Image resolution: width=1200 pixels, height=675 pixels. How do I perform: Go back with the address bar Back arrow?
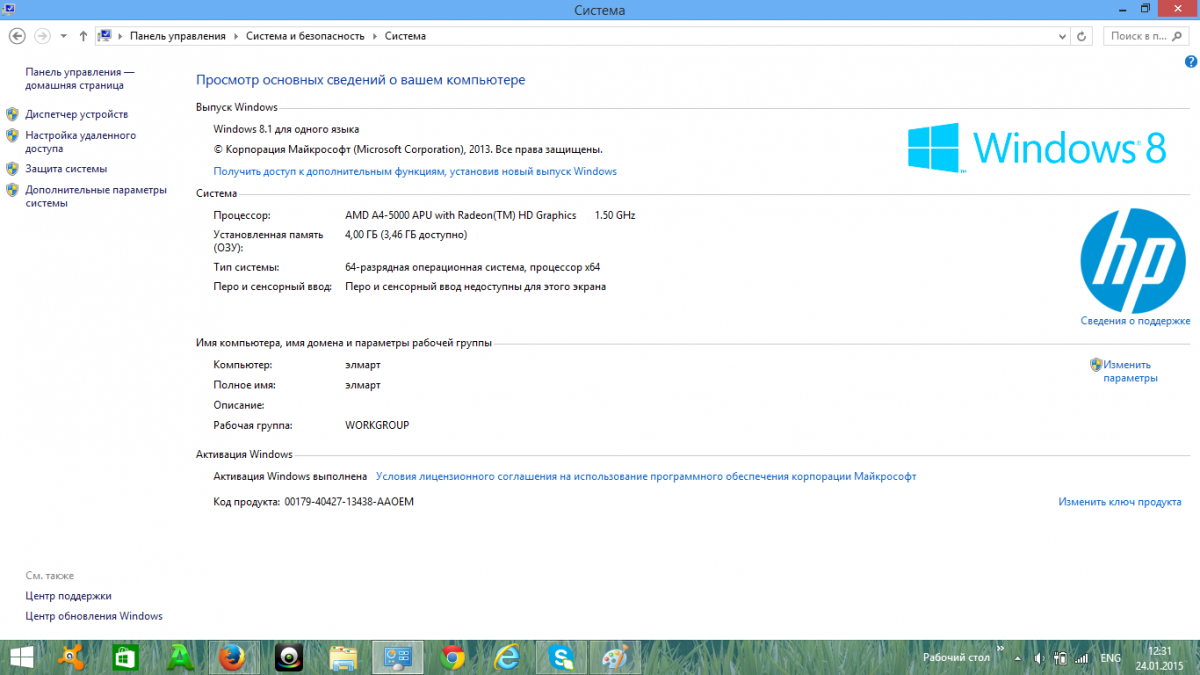click(x=16, y=36)
